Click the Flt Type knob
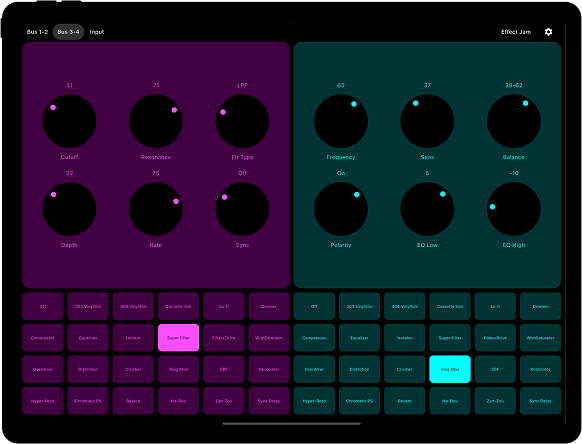This screenshot has width=582, height=444. (x=242, y=121)
